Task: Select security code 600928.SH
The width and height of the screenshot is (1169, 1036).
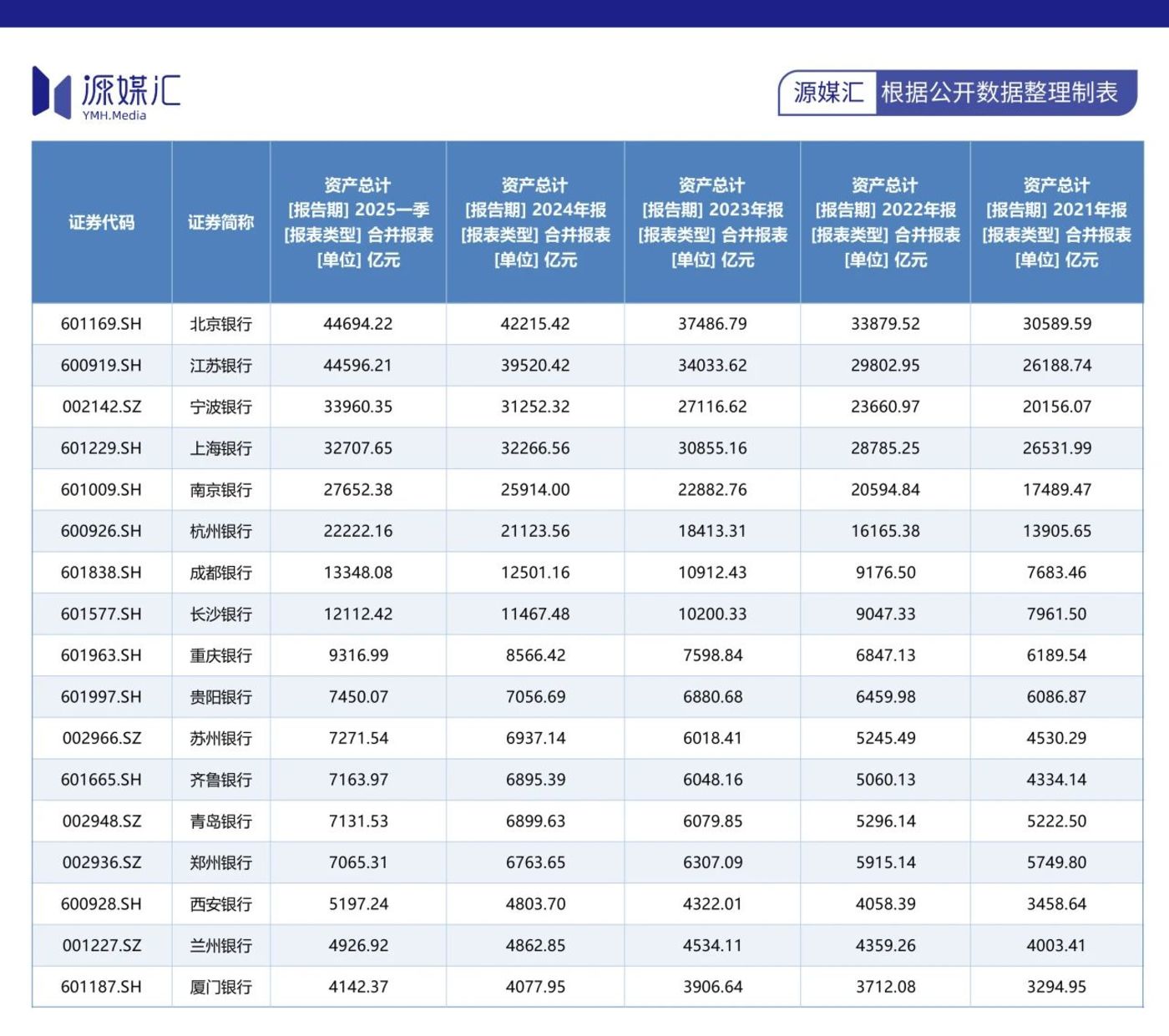Action: click(x=101, y=904)
